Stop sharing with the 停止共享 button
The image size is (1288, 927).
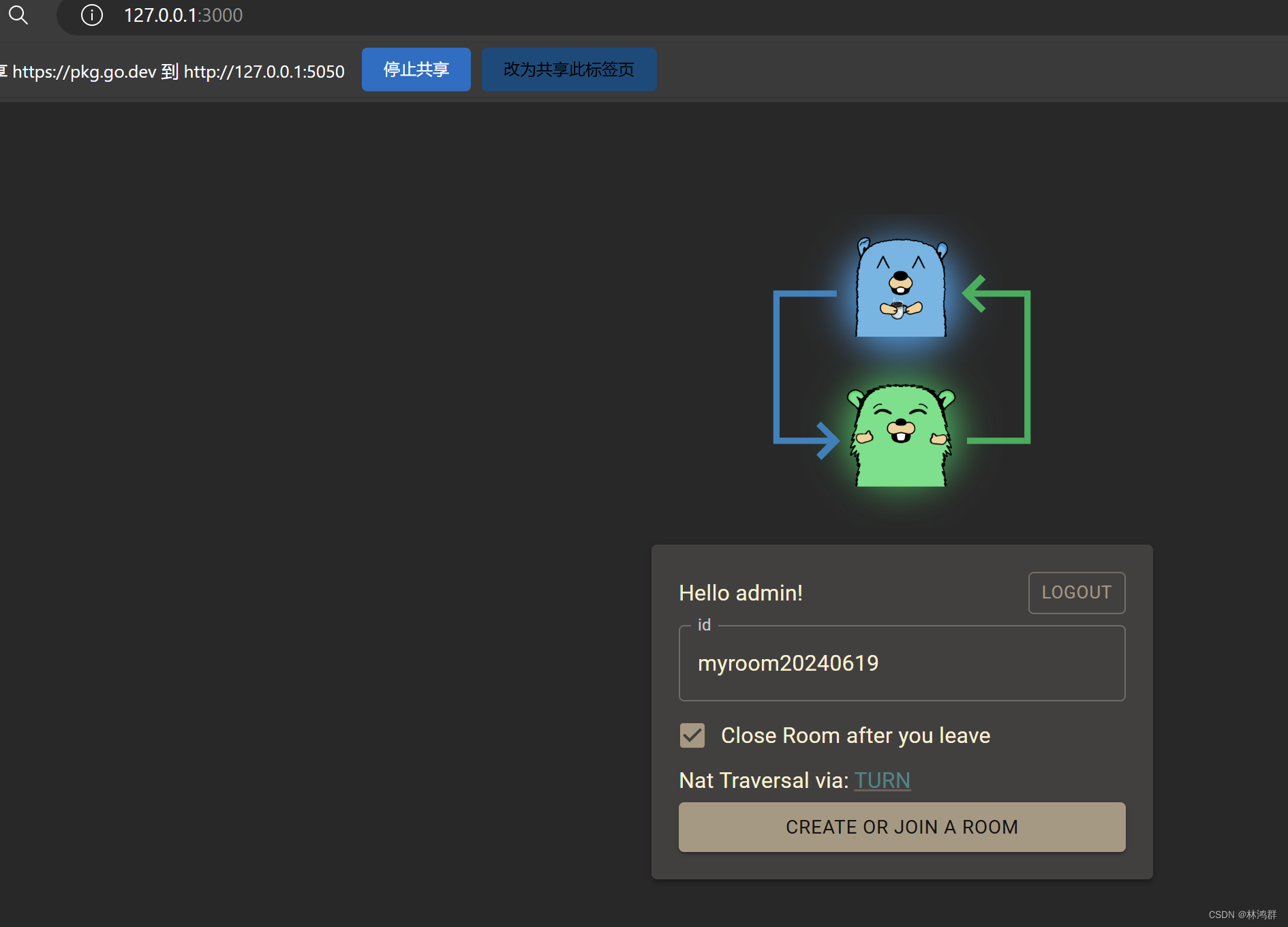tap(416, 70)
